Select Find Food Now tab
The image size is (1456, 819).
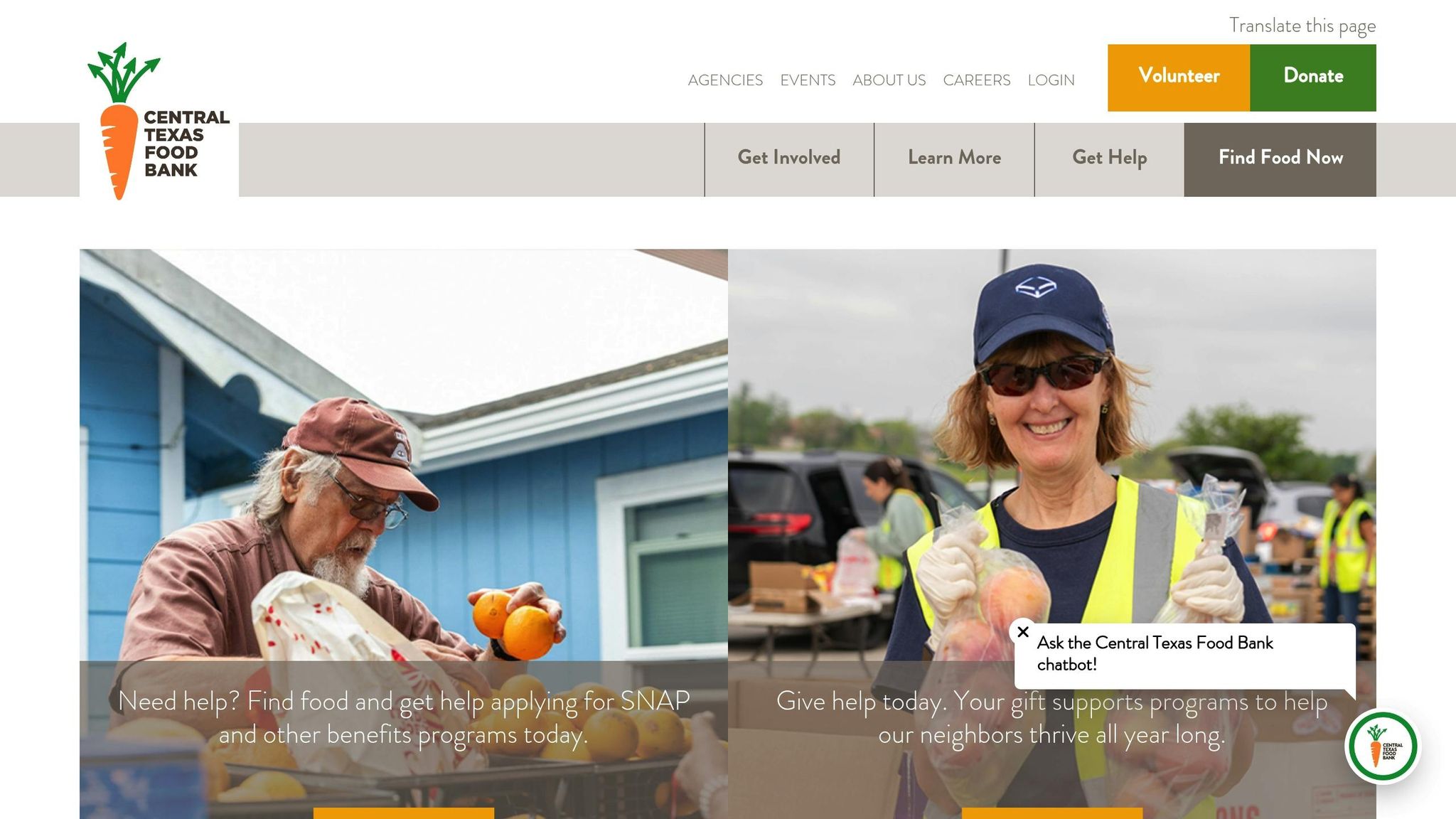point(1280,159)
